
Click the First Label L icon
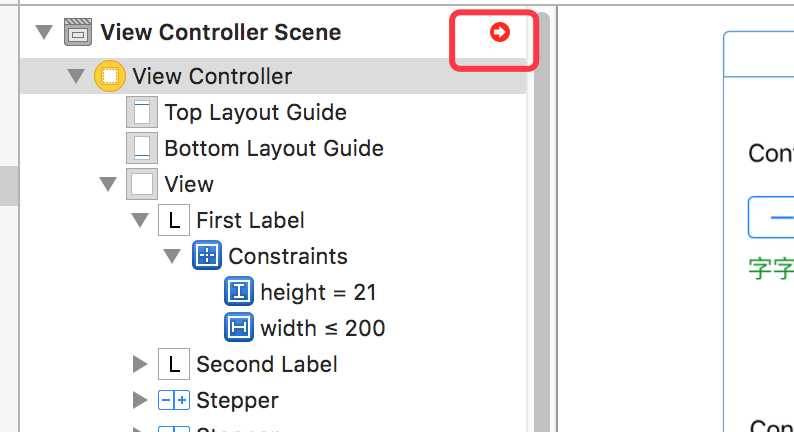point(174,220)
